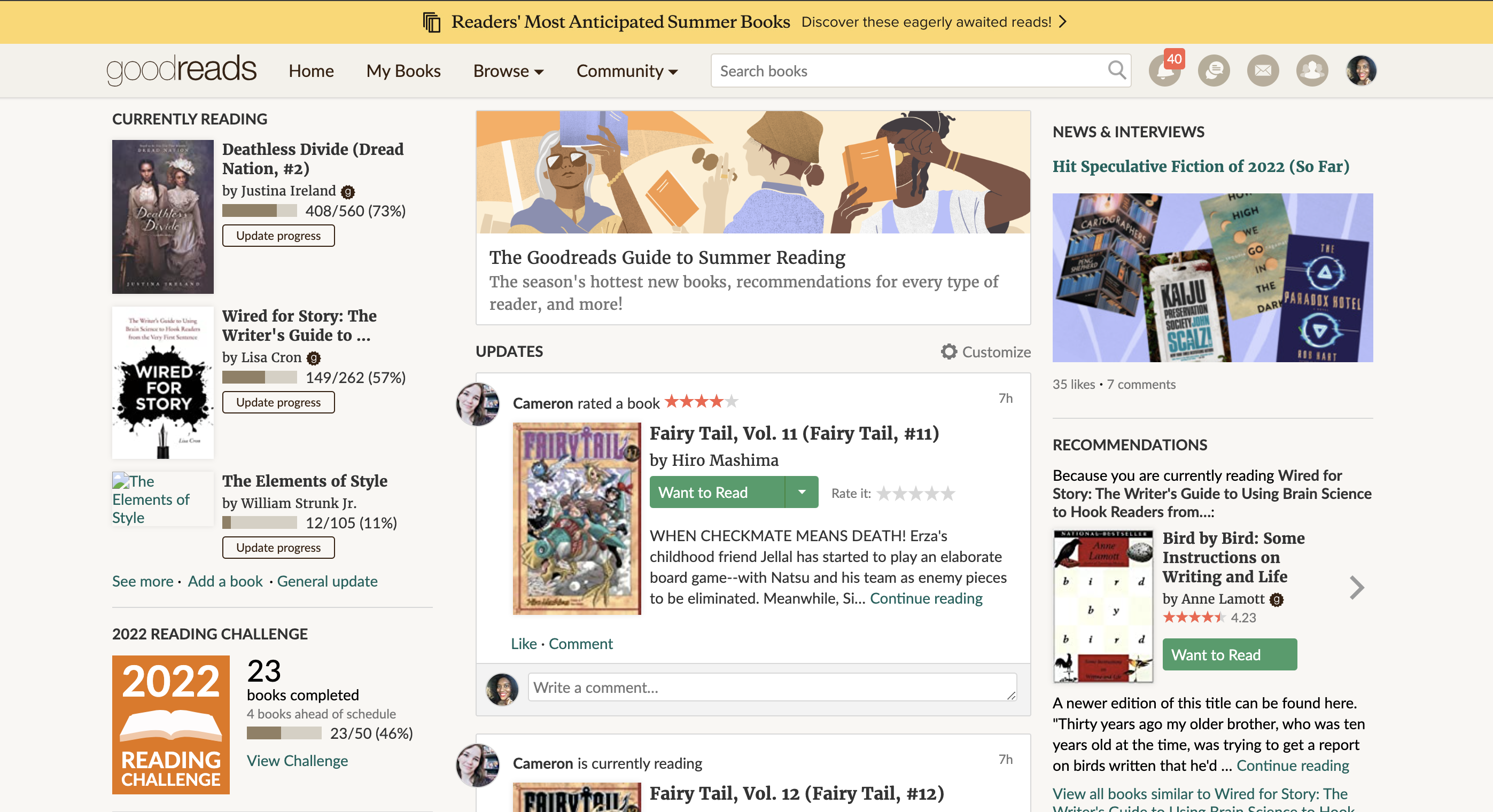Open My Books tab
The height and width of the screenshot is (812, 1493).
403,71
